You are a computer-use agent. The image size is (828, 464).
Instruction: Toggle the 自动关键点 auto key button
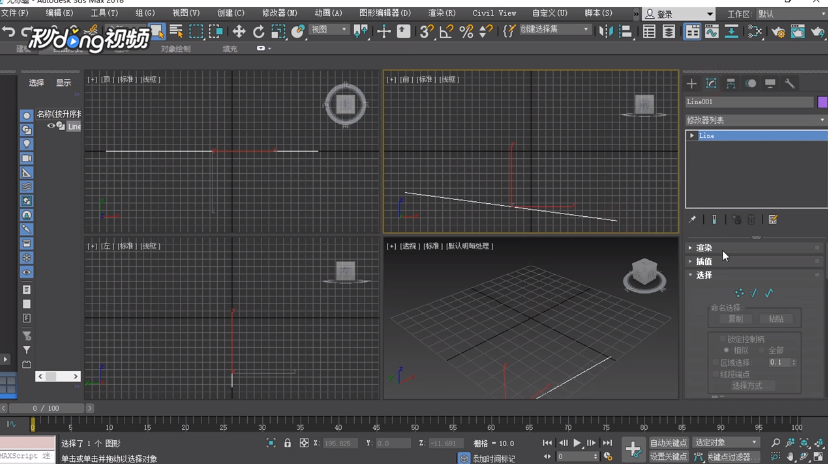[669, 443]
